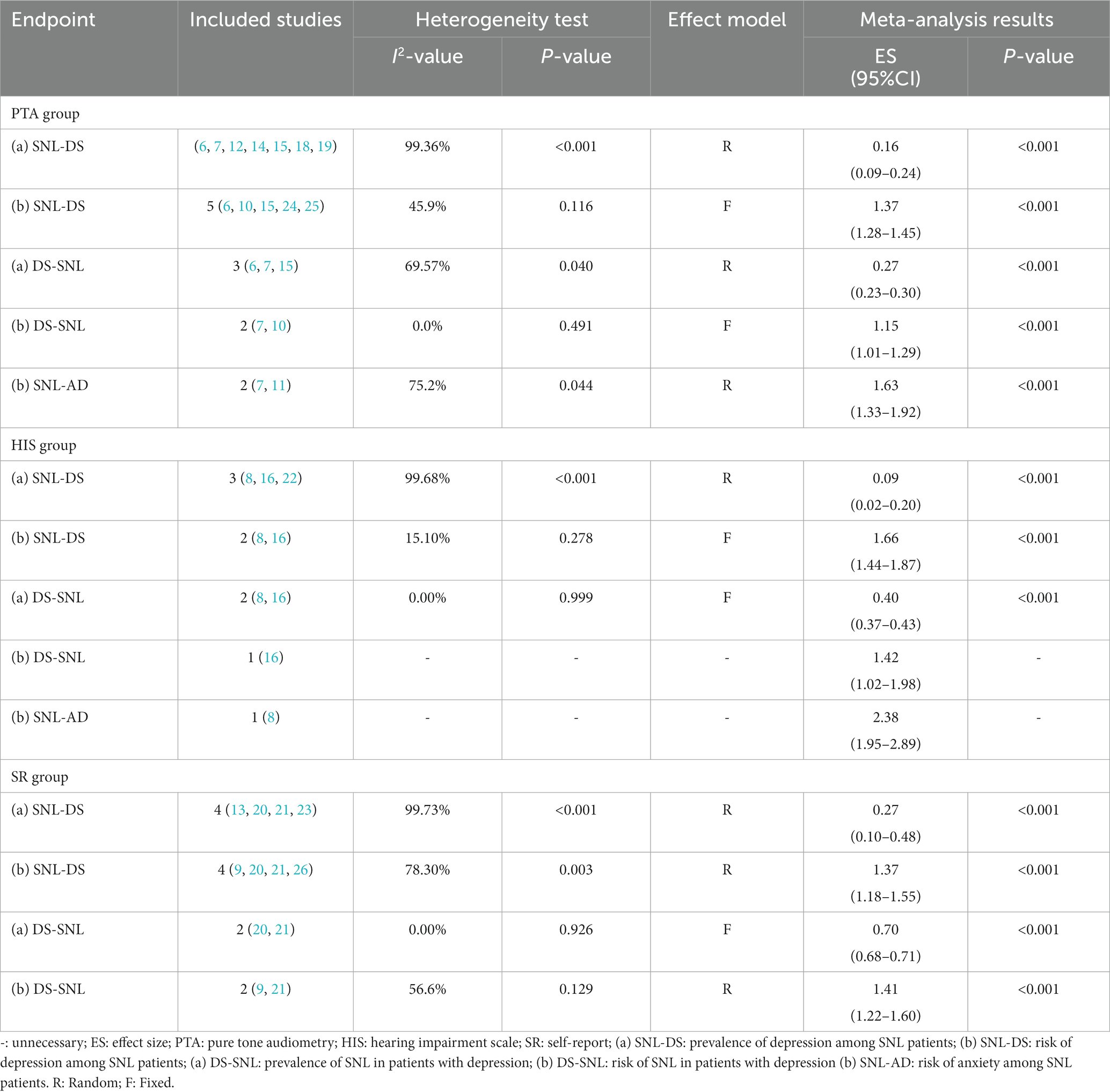Click the 75.2% I² value
The width and height of the screenshot is (1110, 1092).
point(427,385)
